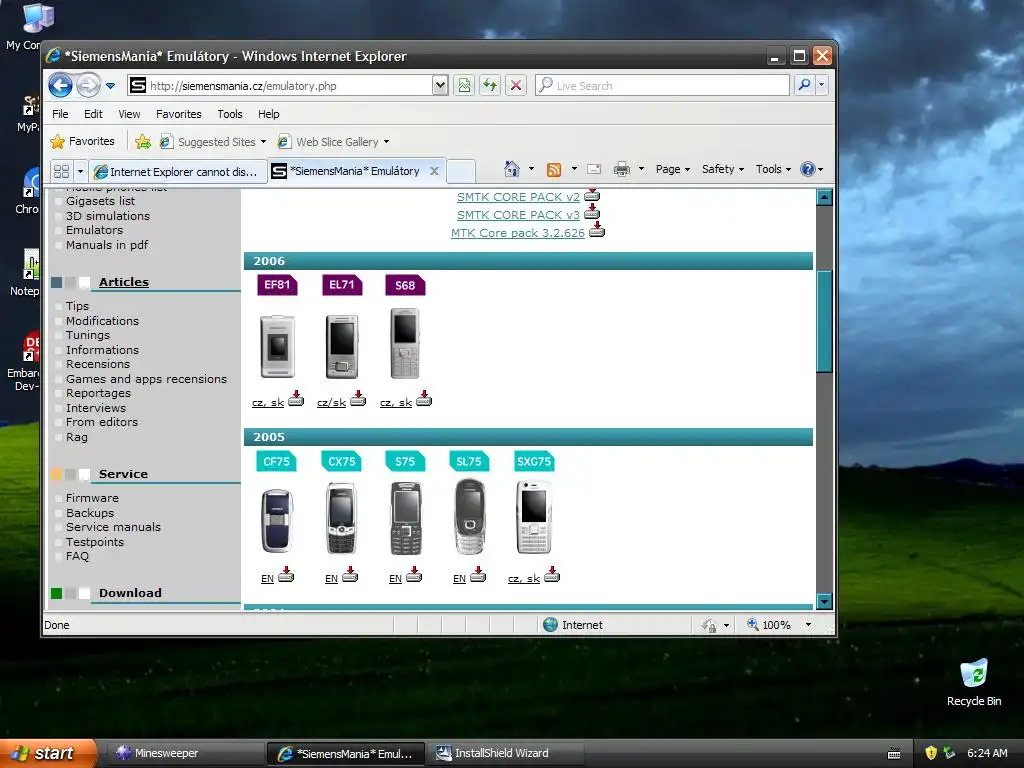Open the Favorites star button

83,141
